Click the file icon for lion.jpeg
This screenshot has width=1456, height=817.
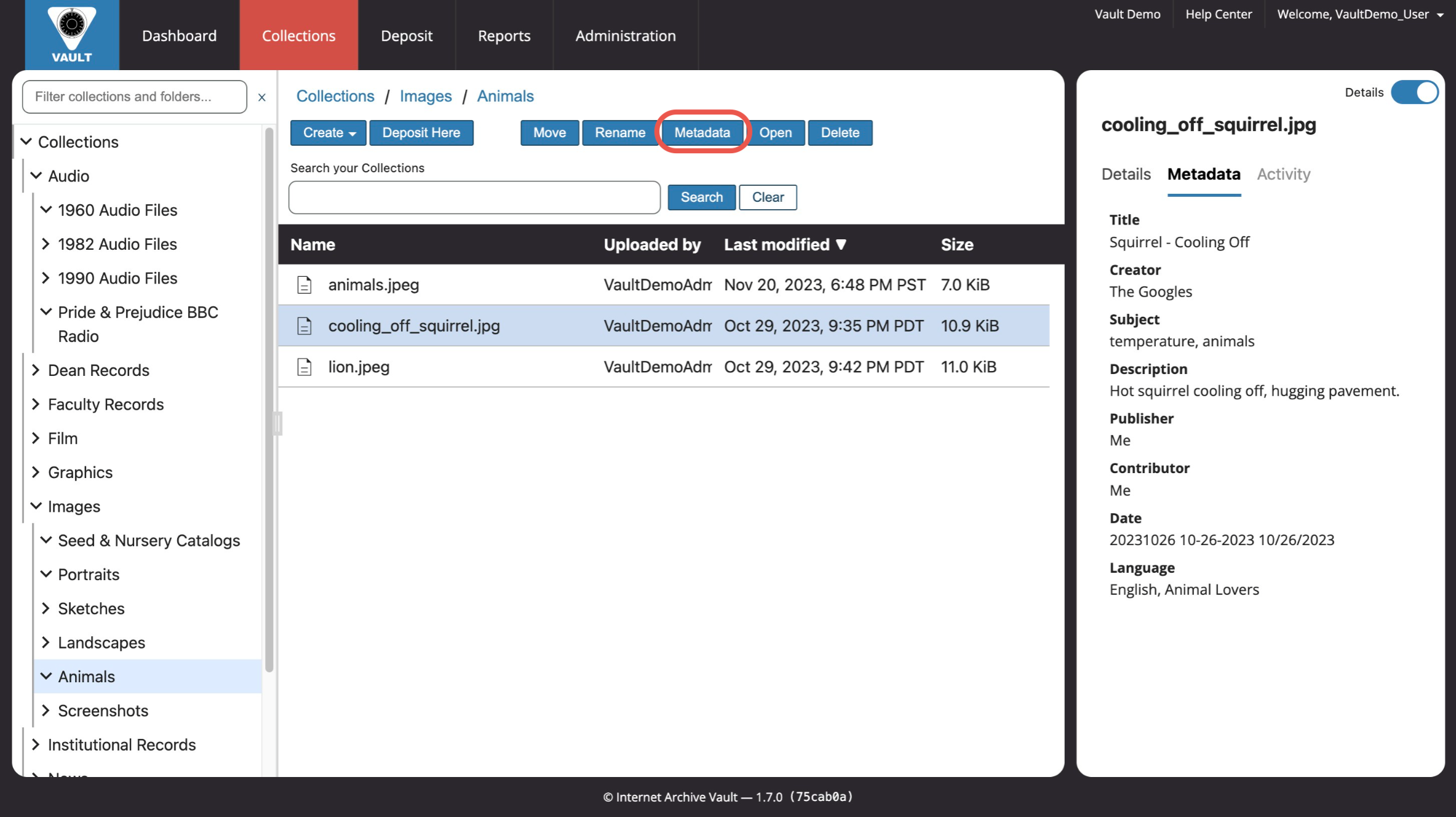[x=304, y=367]
